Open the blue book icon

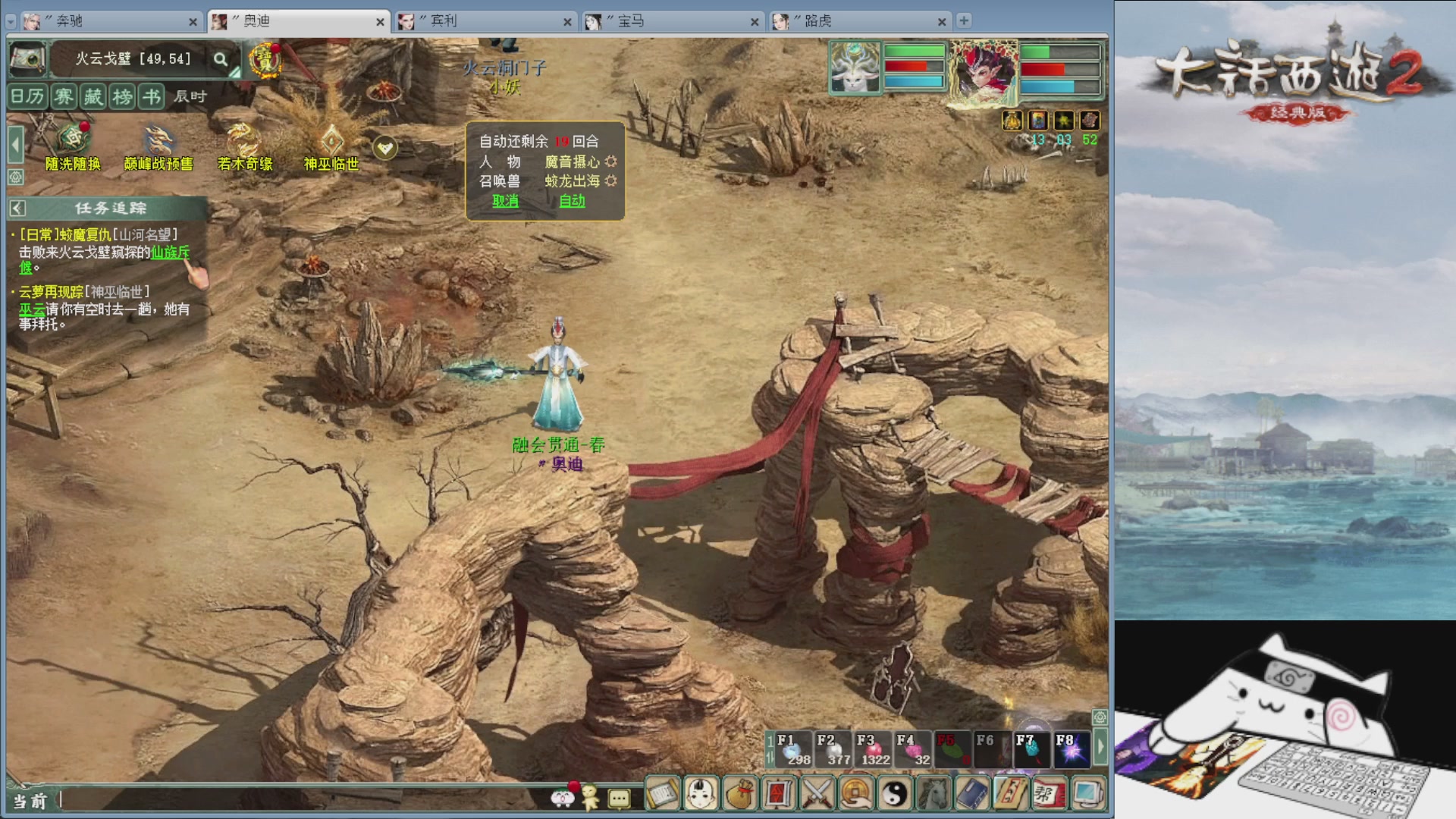point(972,794)
